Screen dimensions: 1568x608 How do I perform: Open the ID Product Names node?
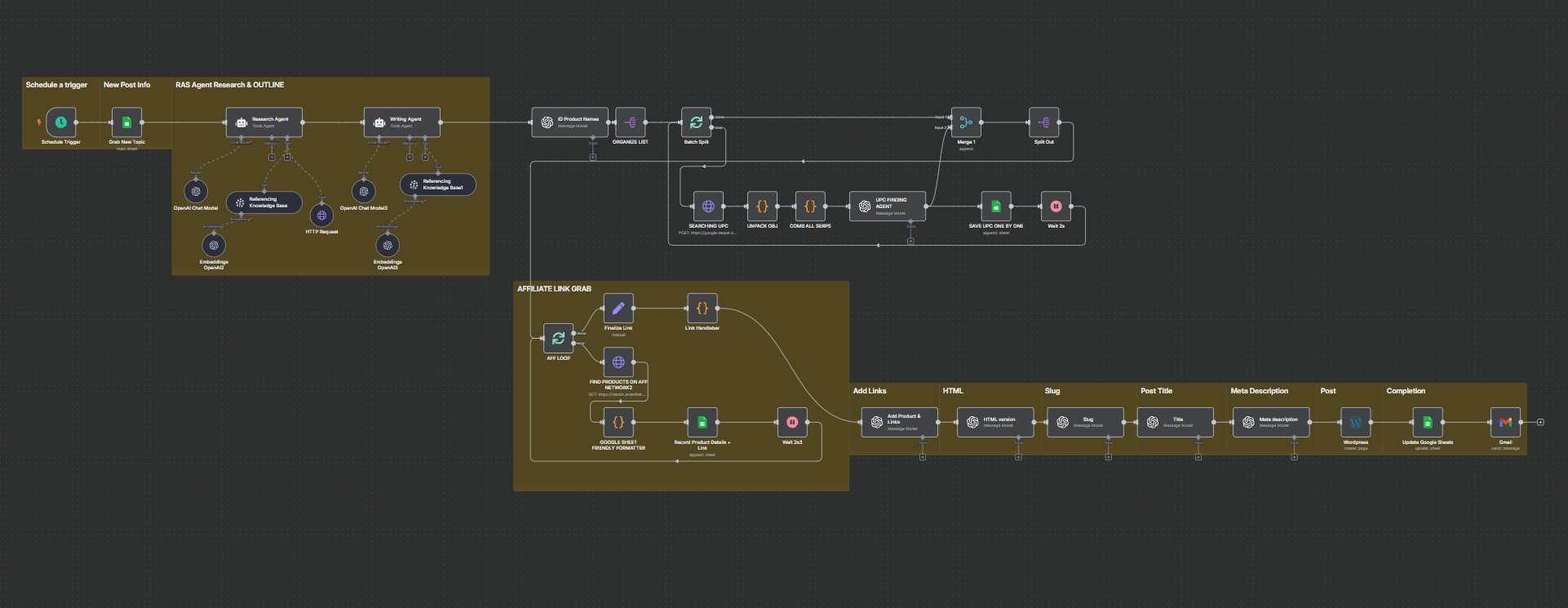570,122
